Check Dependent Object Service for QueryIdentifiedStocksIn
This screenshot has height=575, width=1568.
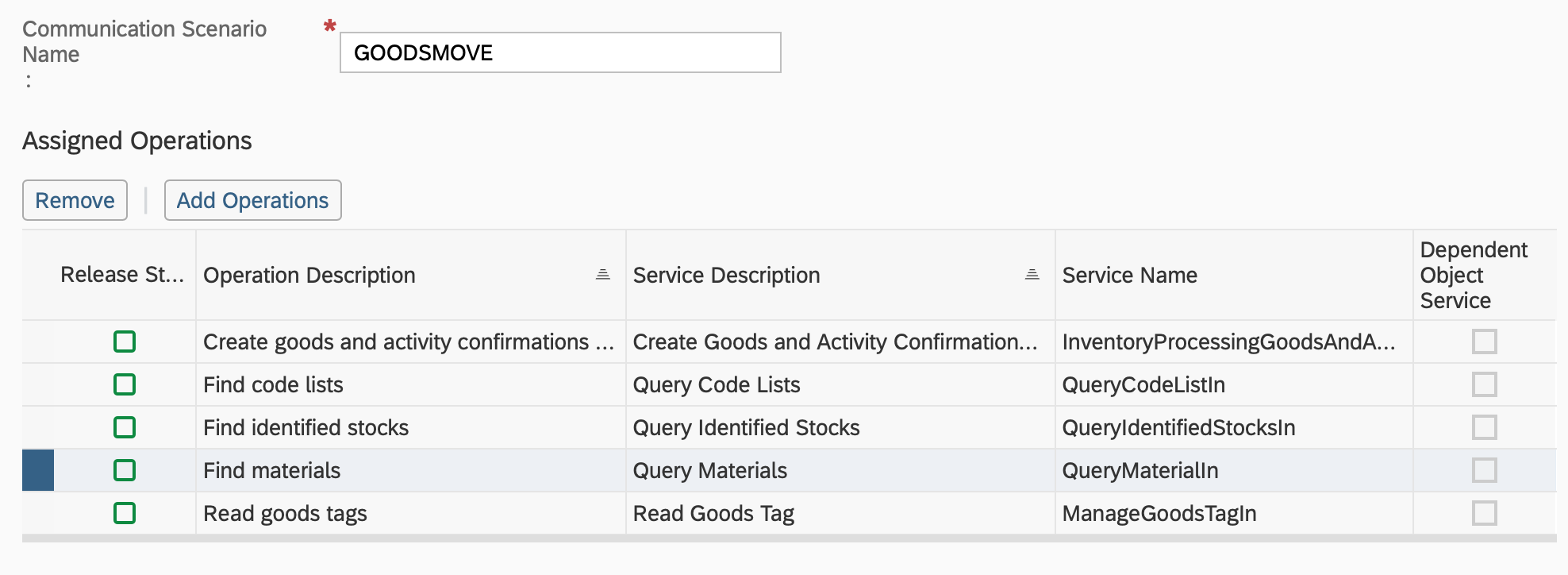point(1484,427)
